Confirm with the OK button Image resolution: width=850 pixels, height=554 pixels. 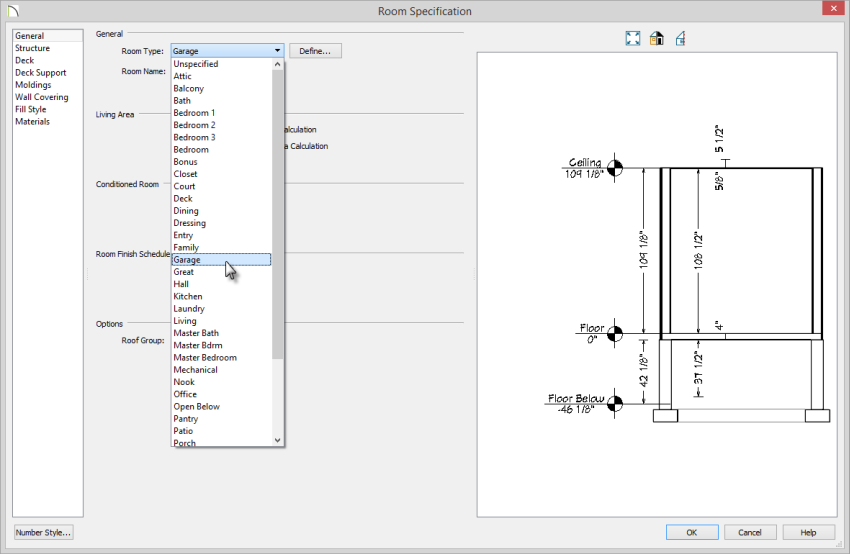(692, 532)
